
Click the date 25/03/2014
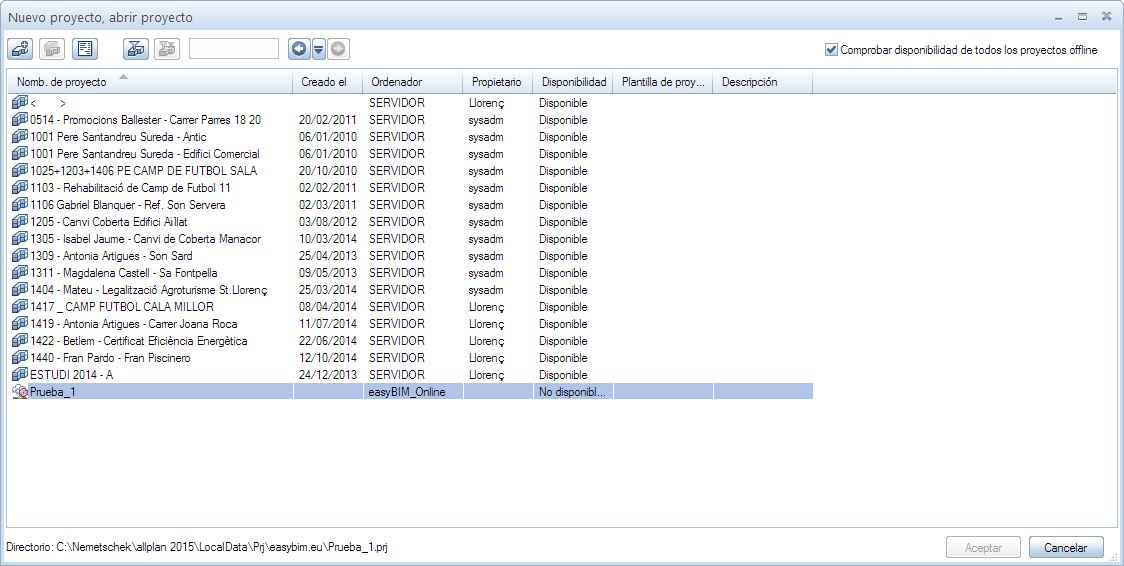pos(328,290)
